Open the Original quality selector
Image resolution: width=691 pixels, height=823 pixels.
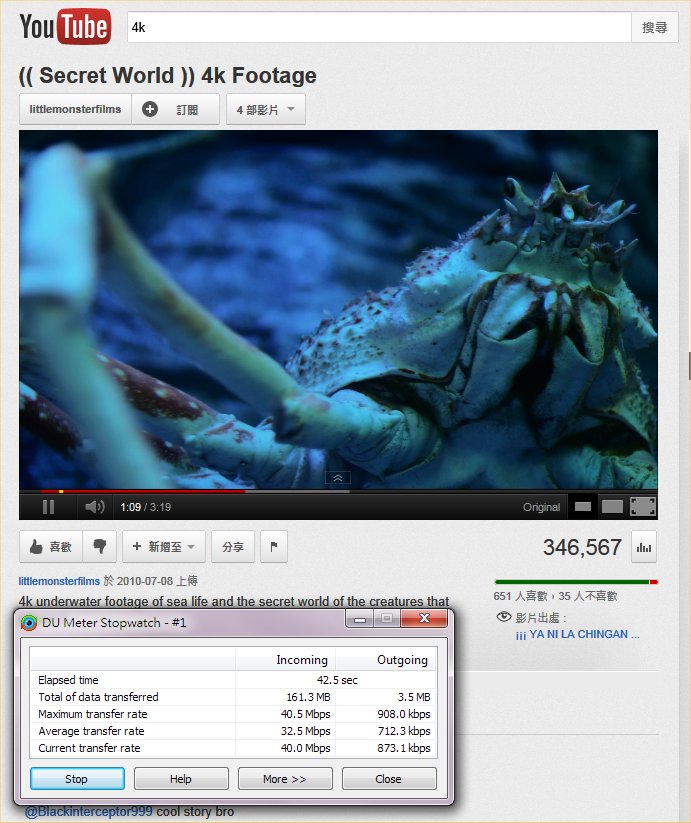point(541,507)
